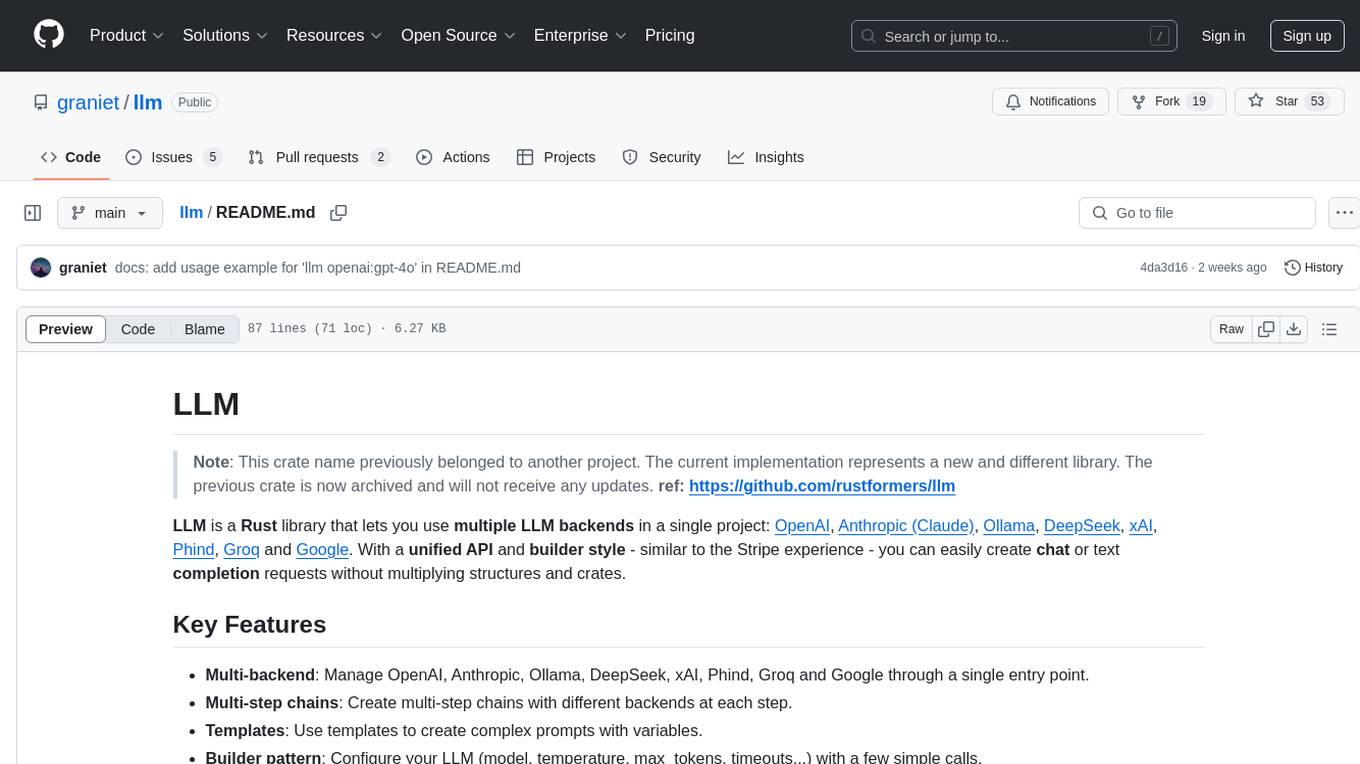
Task: Open the file History
Action: [x=1313, y=268]
